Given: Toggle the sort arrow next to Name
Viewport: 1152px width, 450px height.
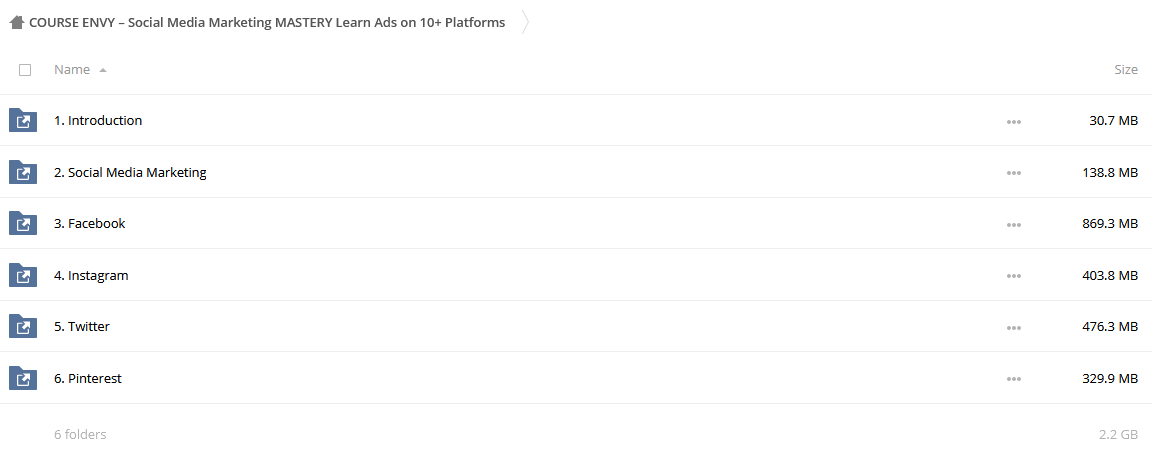Looking at the screenshot, I should tap(103, 70).
